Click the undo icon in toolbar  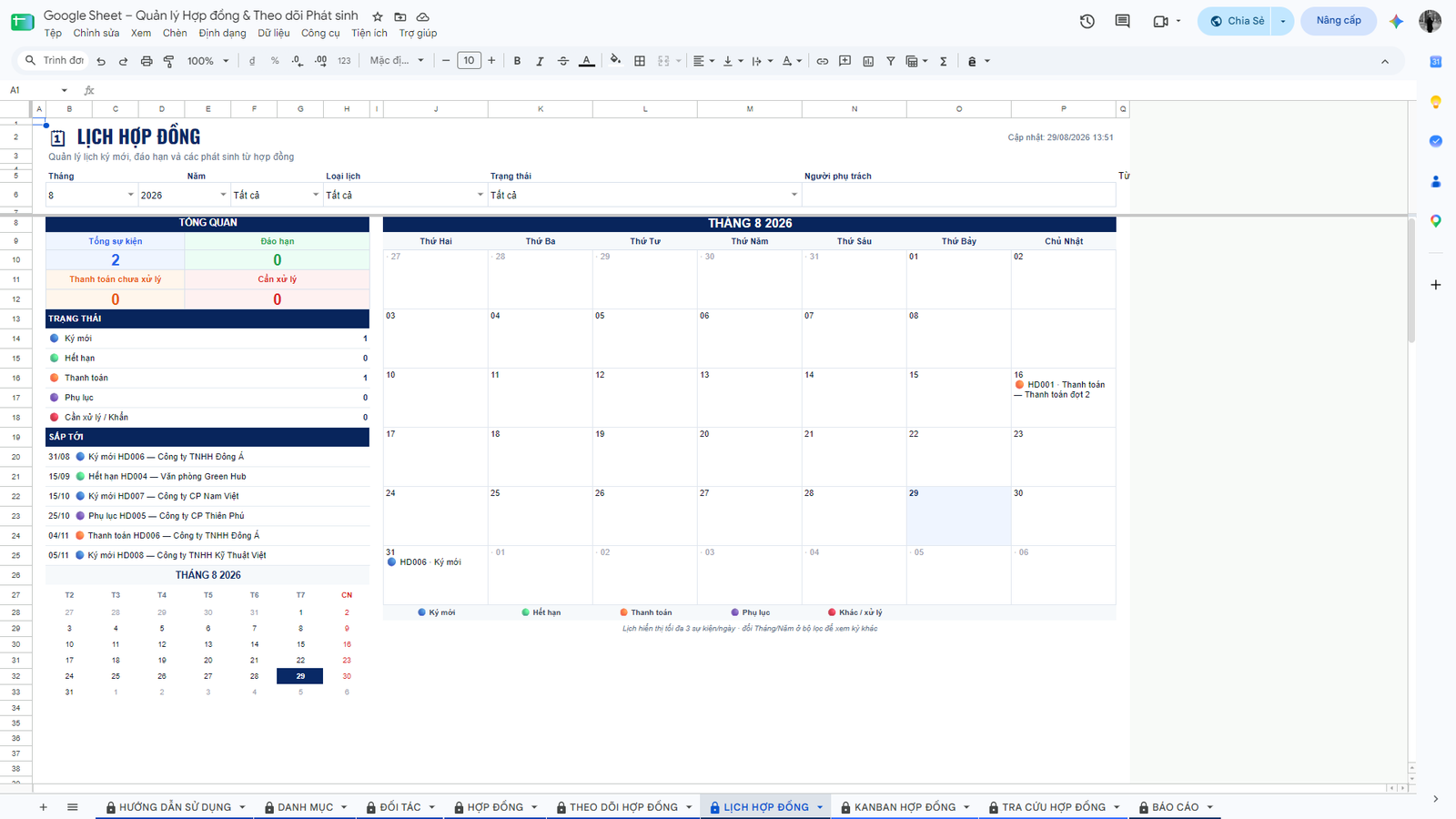tap(101, 61)
